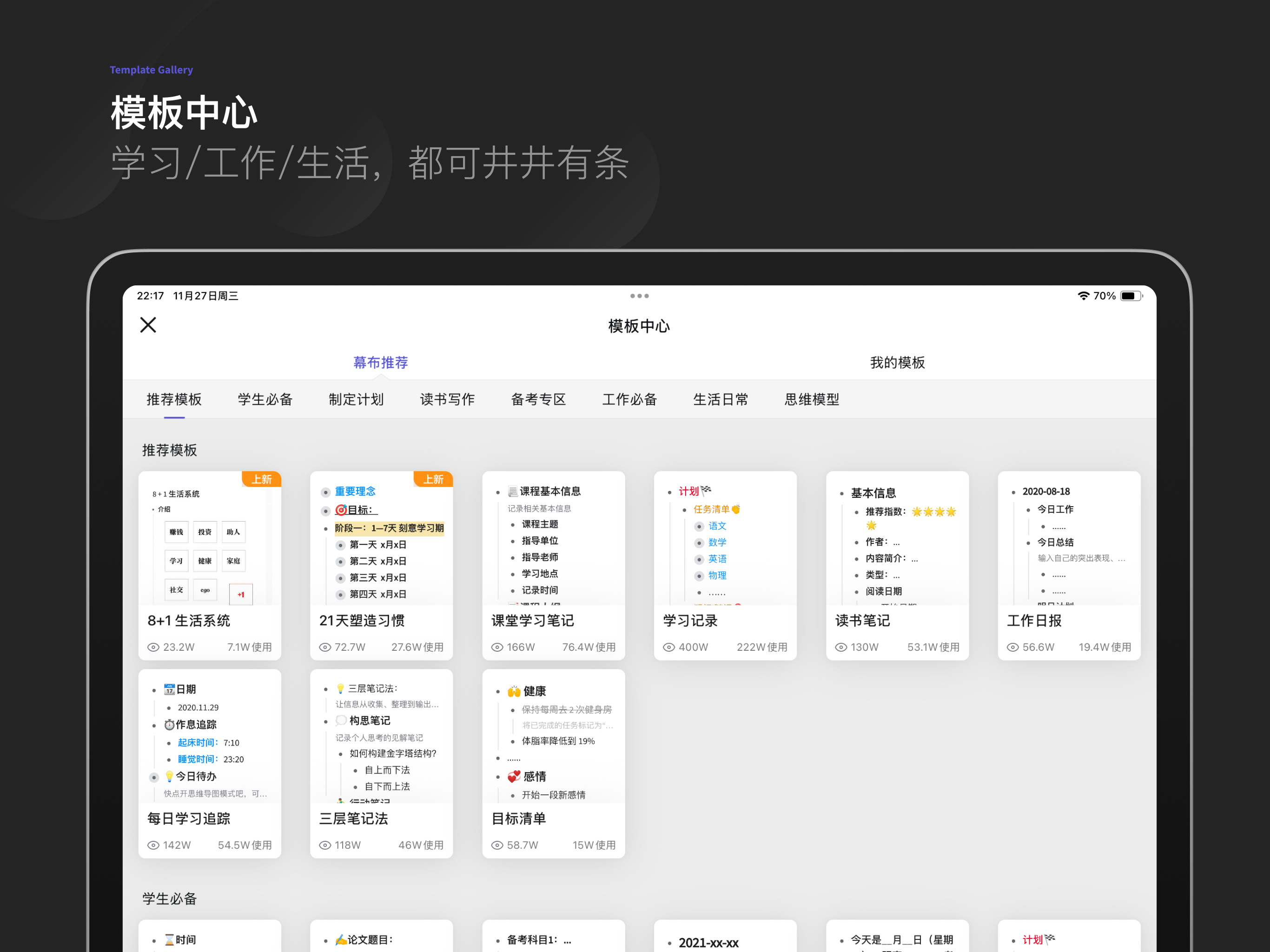Open the 时间 template card under 学生必备
Screen dimensions: 1270x952
[x=210, y=936]
